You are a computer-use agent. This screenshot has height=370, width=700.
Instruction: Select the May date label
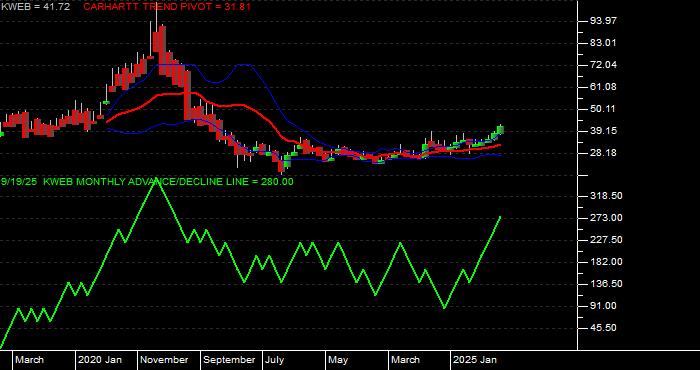[x=338, y=360]
